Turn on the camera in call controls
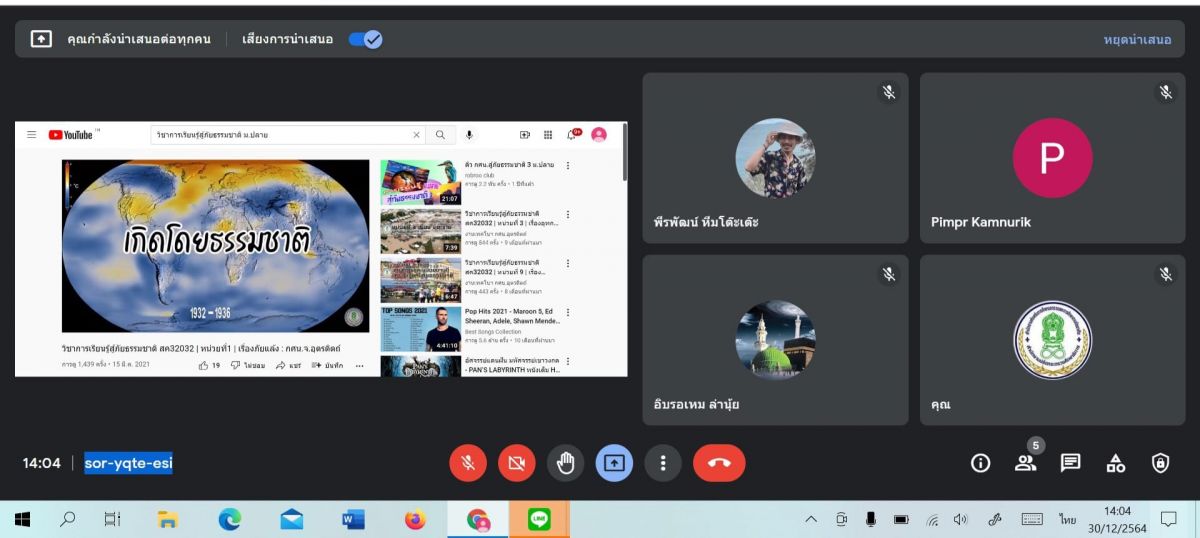Viewport: 1200px width, 538px height. (516, 463)
